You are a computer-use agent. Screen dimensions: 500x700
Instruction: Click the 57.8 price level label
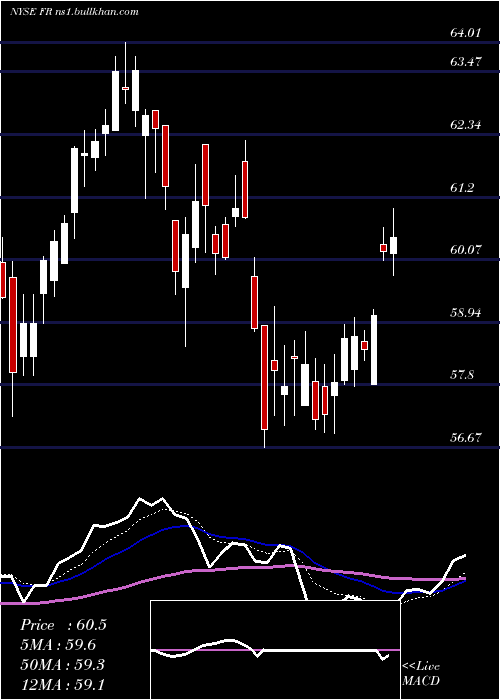(x=462, y=375)
